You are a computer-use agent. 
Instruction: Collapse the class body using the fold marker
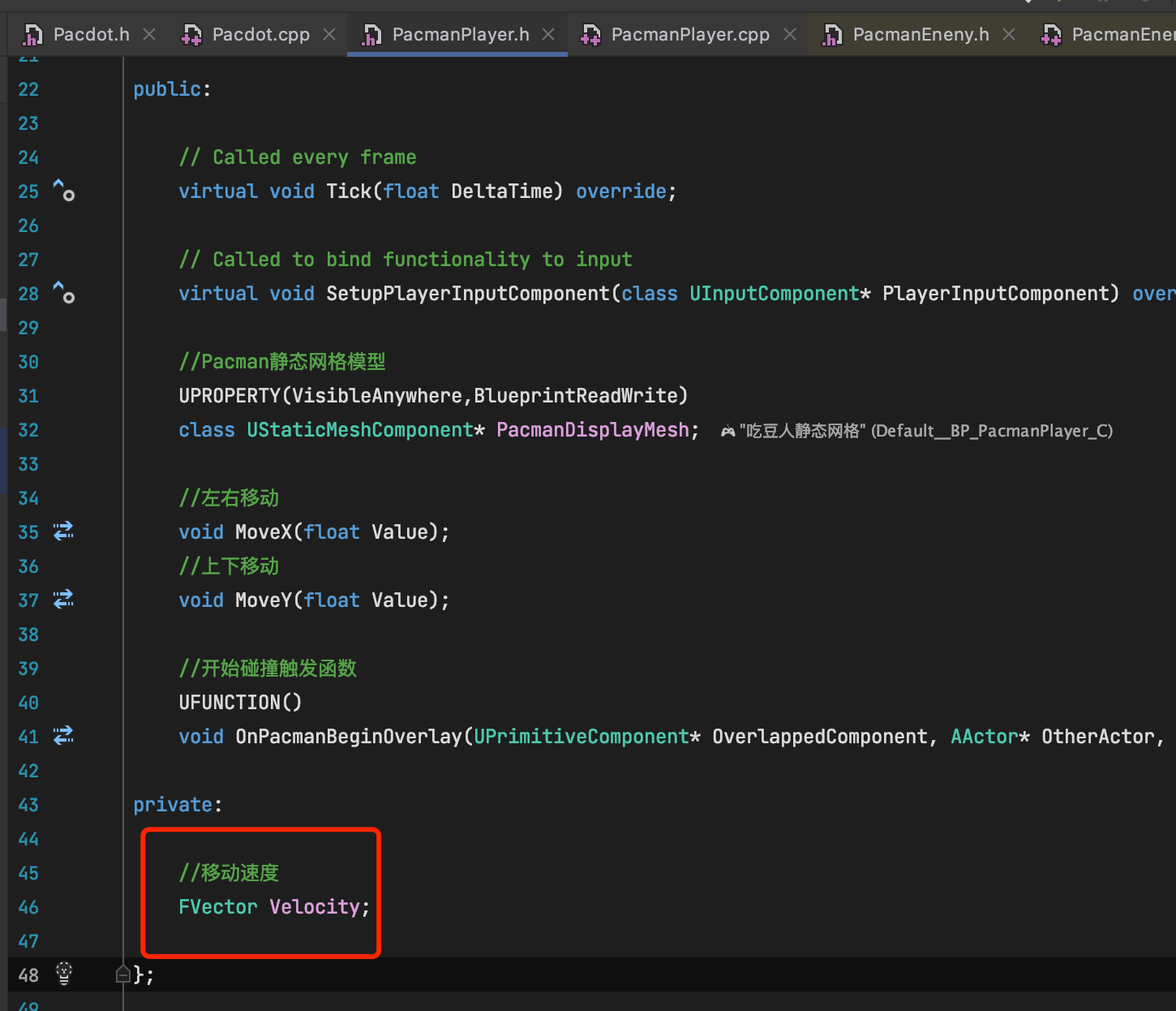click(122, 974)
